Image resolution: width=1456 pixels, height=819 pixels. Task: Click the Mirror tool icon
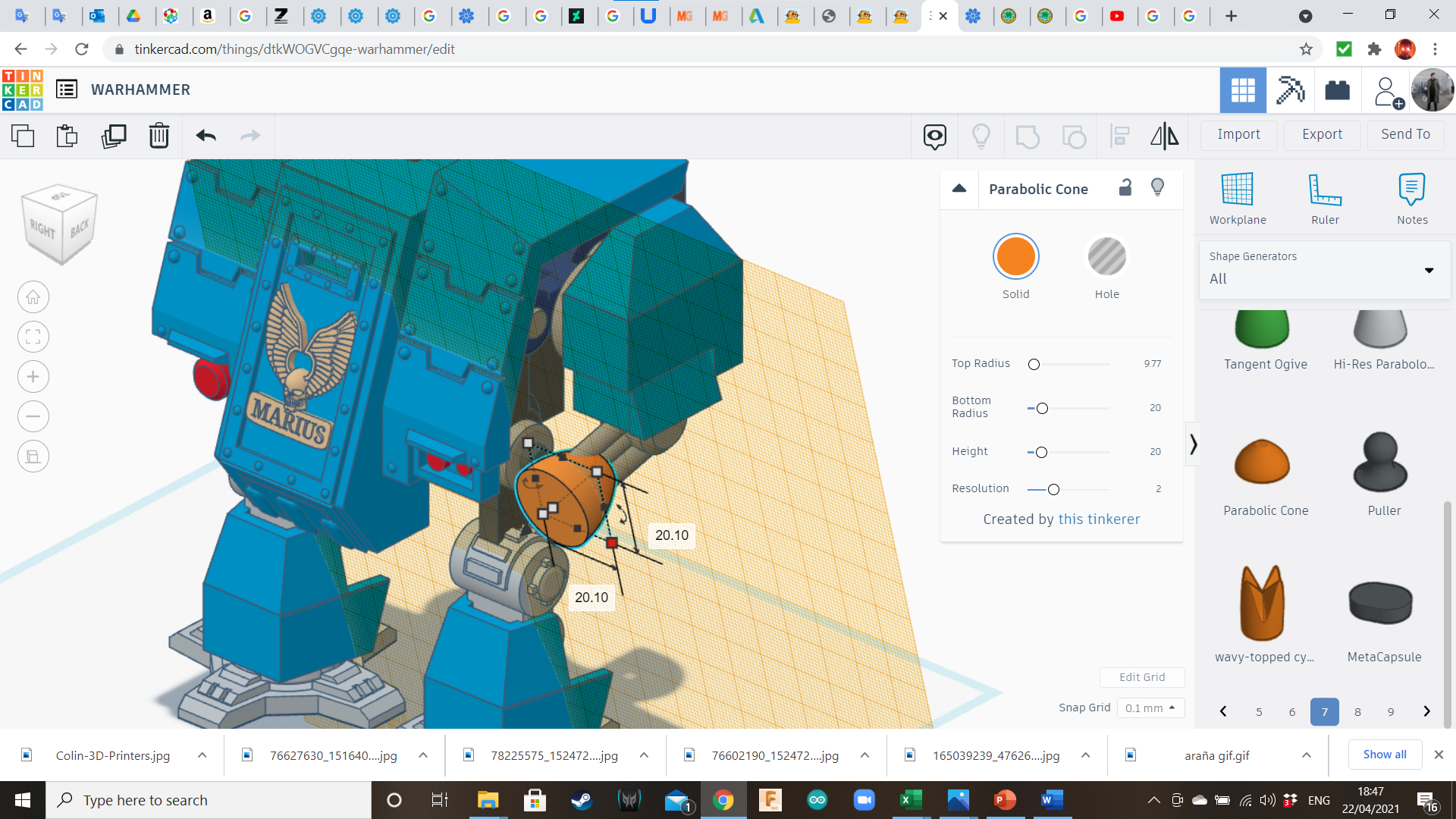(x=1164, y=136)
